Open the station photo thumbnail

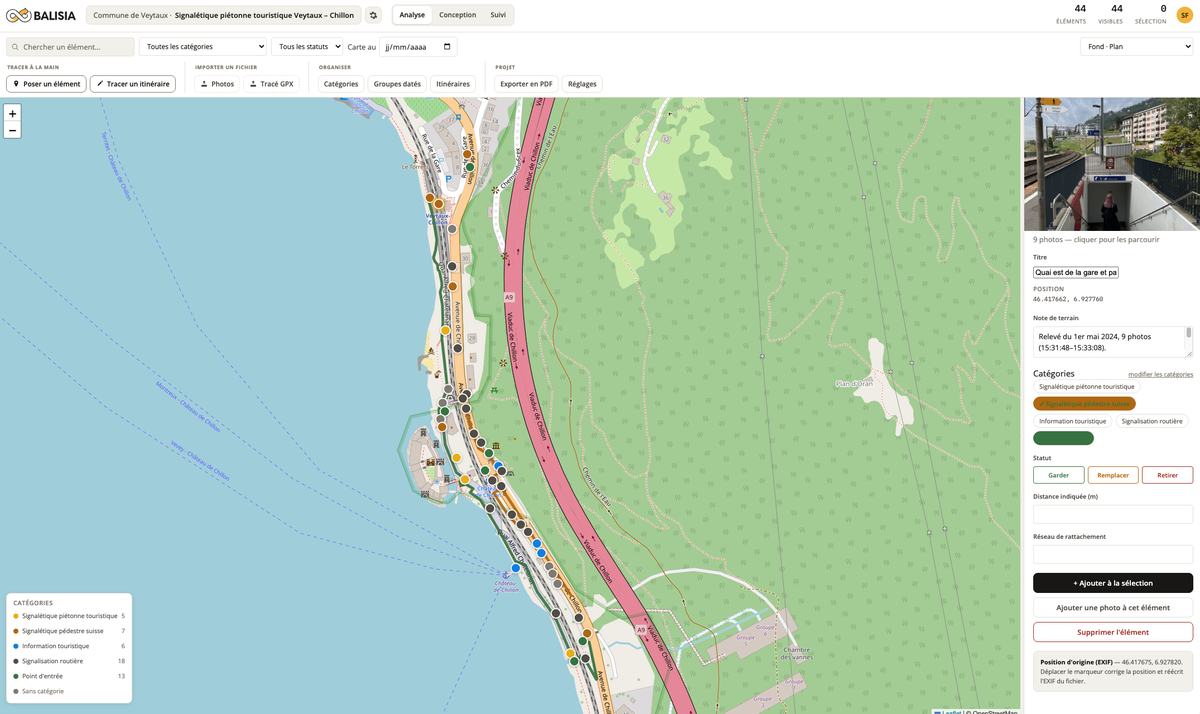pyautogui.click(x=1112, y=164)
